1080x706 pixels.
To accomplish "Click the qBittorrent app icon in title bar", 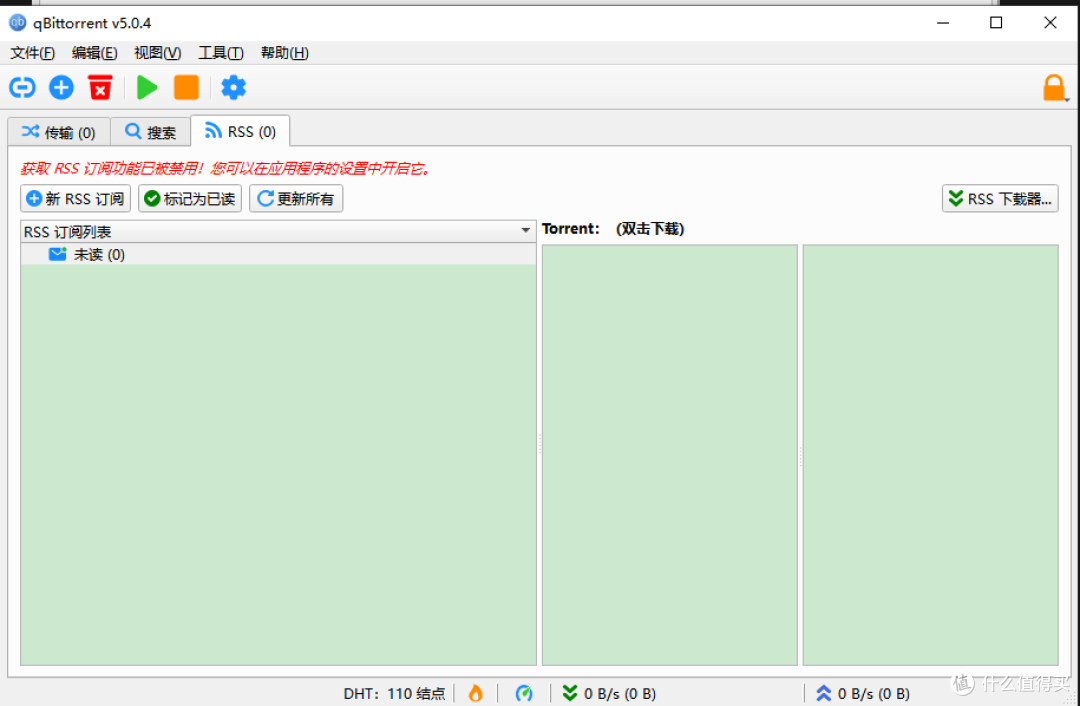I will (x=17, y=23).
